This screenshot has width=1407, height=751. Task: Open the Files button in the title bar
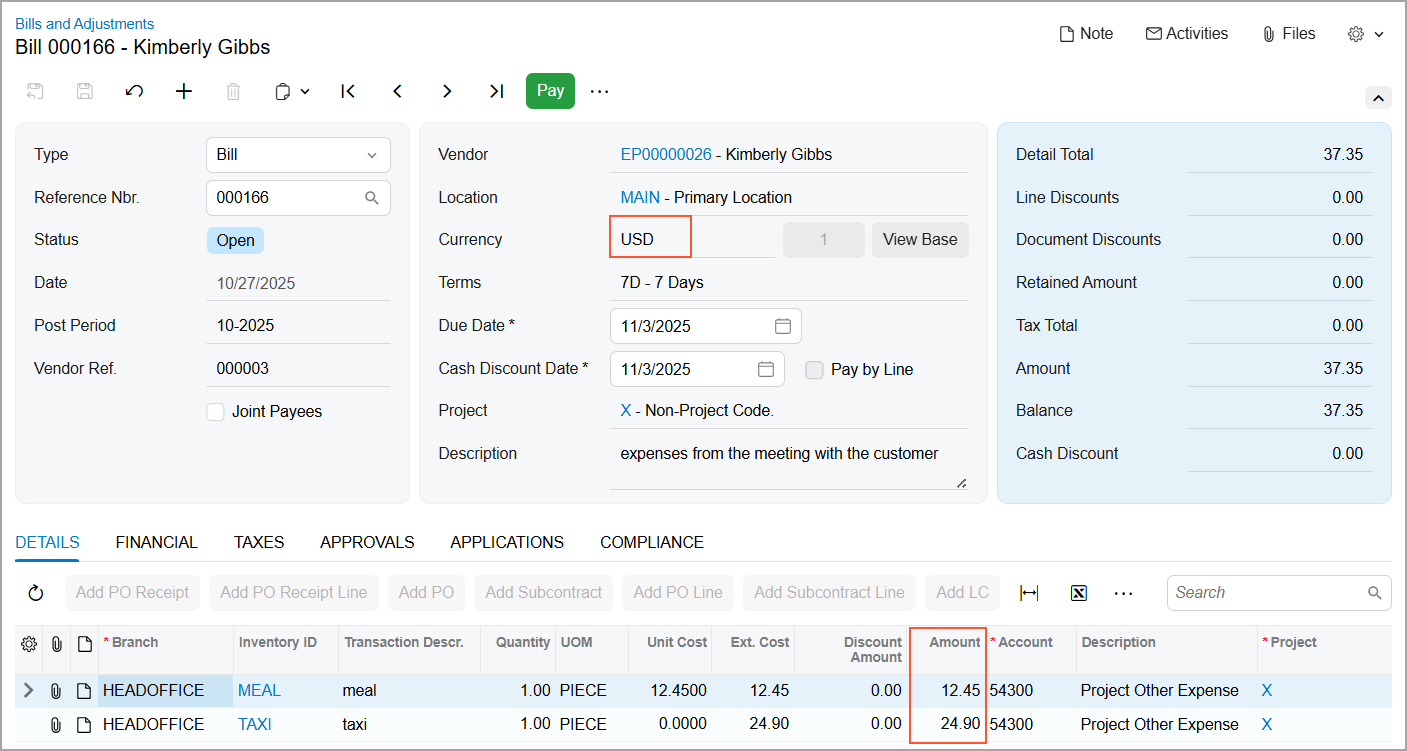[1289, 34]
